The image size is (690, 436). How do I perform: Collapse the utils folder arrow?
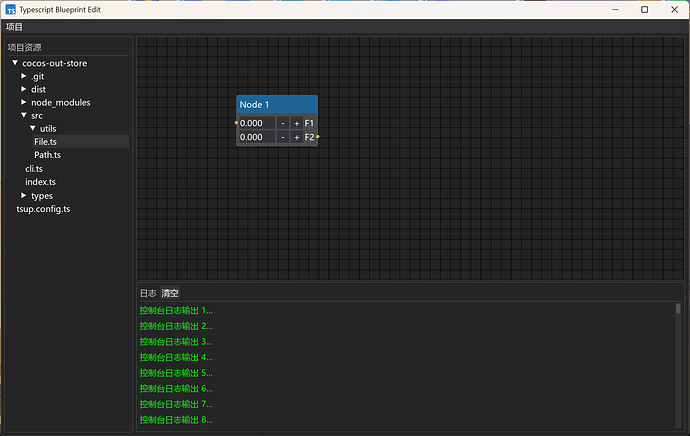(x=33, y=128)
